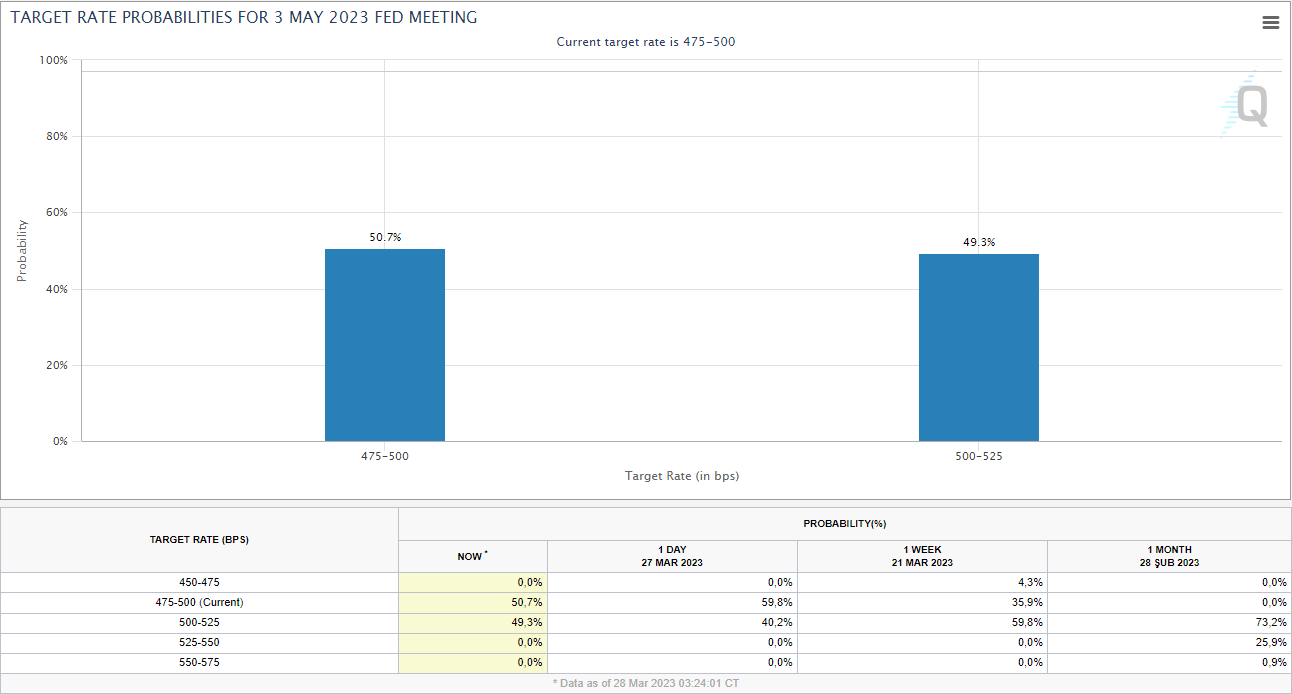Select the 1 MONTH column header

tap(1169, 556)
